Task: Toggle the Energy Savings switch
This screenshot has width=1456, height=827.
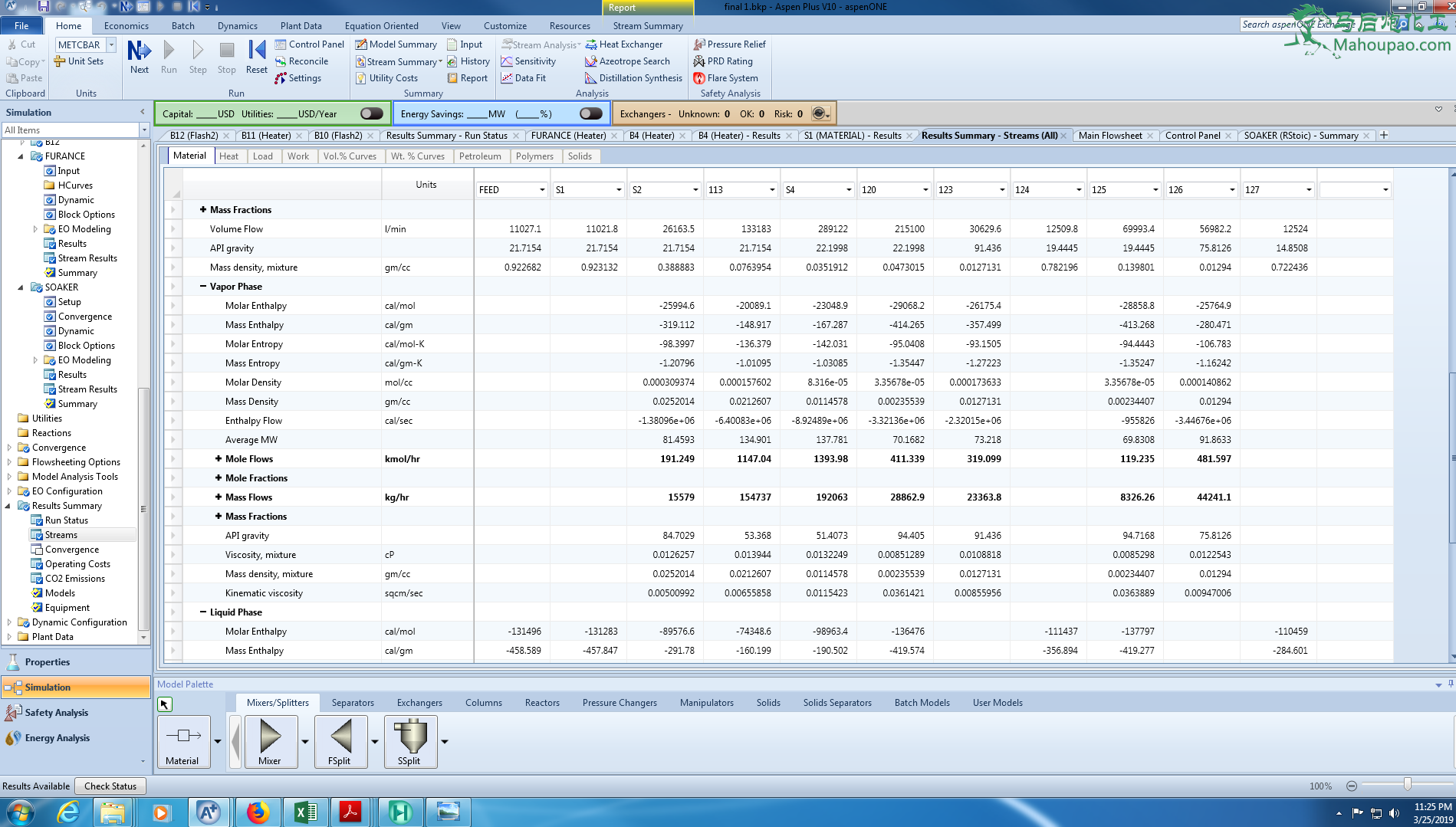Action: coord(590,113)
